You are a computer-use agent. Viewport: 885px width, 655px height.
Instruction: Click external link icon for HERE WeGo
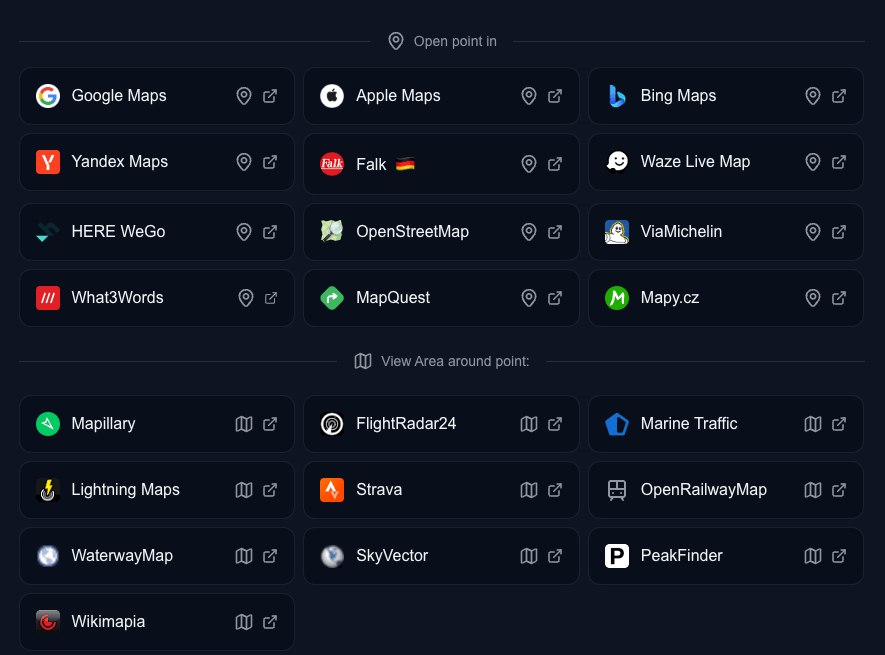click(x=270, y=232)
